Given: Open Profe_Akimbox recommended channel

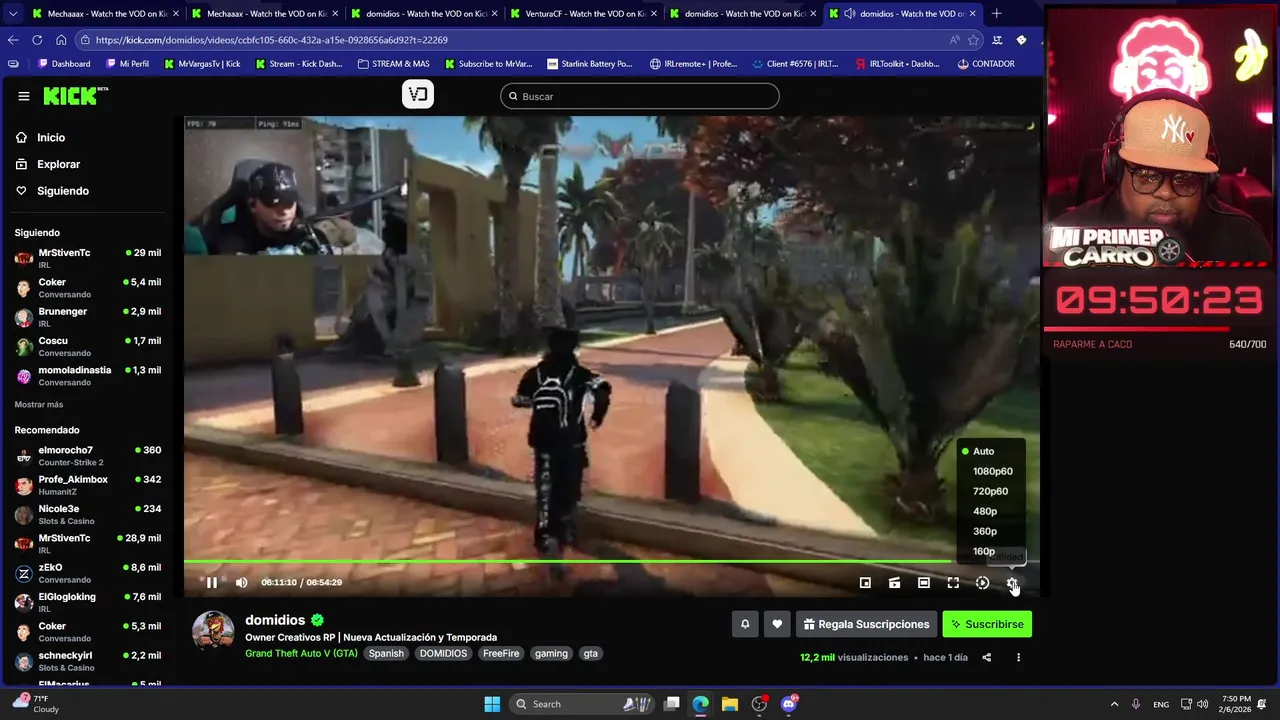Looking at the screenshot, I should 88,485.
